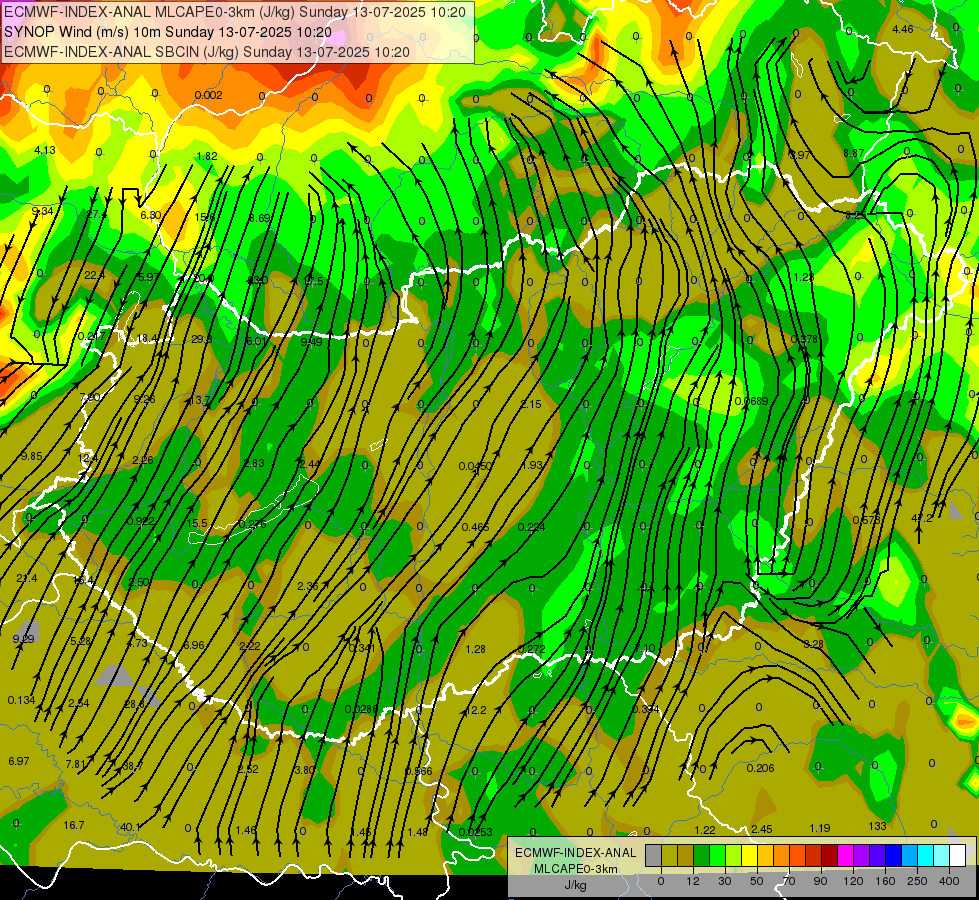The image size is (979, 900).
Task: Click the legend title ECMWF-INDEX-ANAL
Action: [x=575, y=853]
